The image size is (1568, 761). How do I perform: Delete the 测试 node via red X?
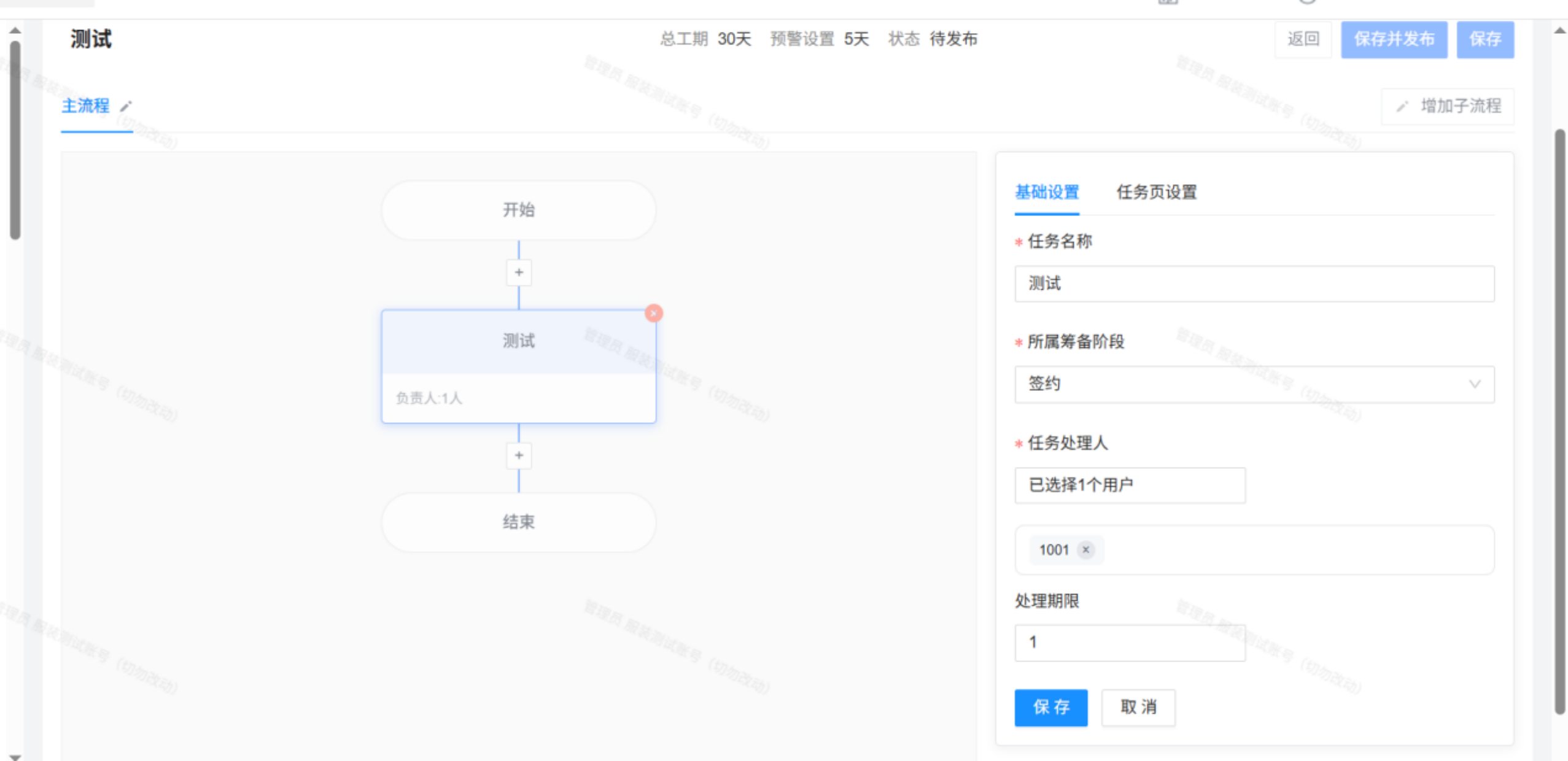pyautogui.click(x=653, y=313)
